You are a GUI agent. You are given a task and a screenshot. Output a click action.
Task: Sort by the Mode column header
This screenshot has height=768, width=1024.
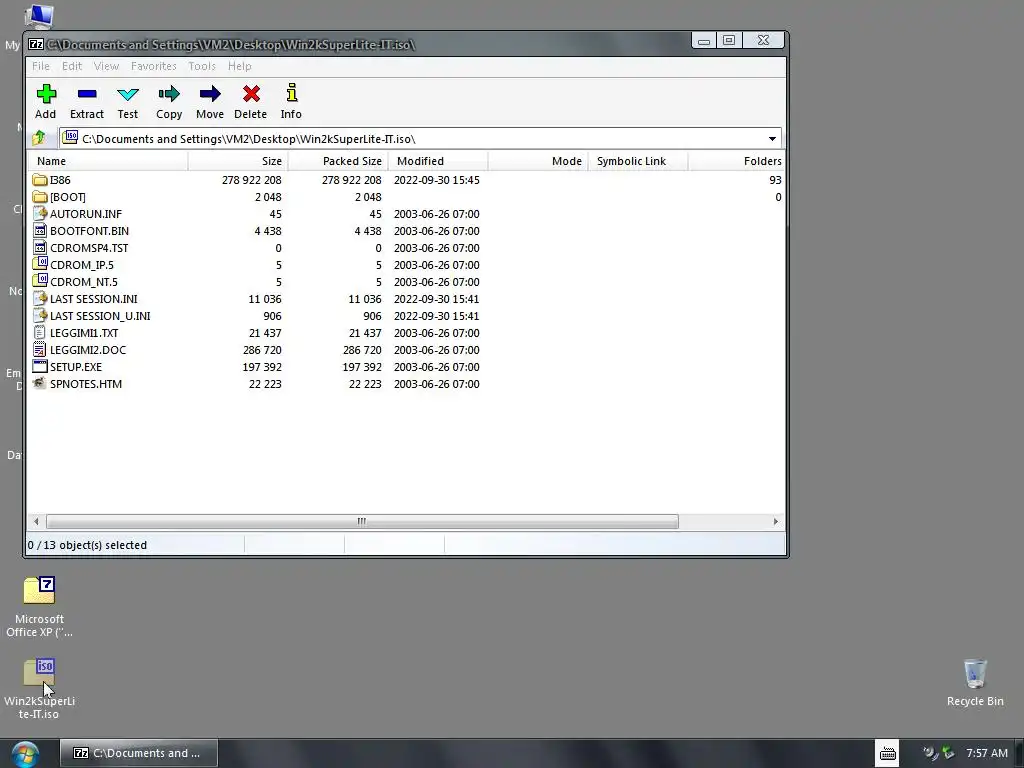(537, 161)
